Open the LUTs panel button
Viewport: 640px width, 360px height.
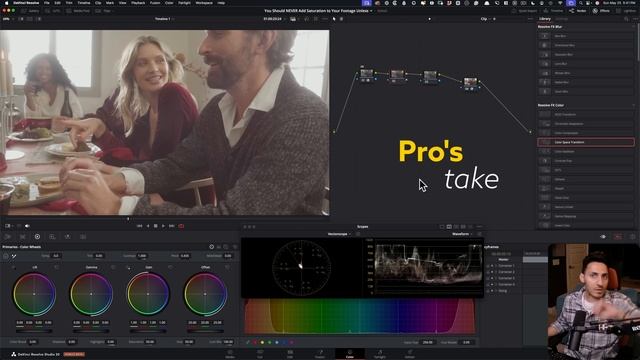click(53, 11)
